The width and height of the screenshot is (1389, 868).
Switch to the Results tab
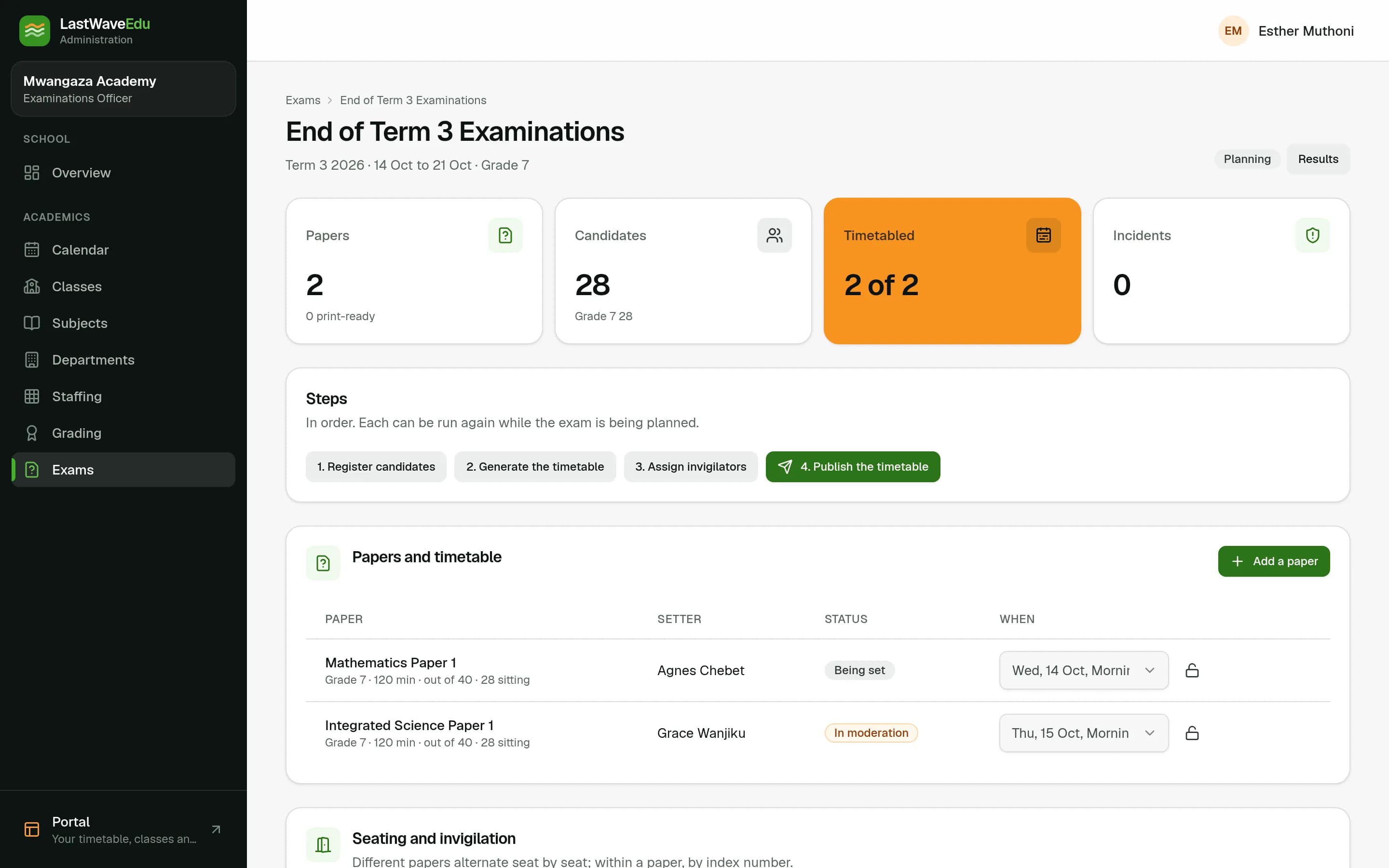pos(1319,159)
